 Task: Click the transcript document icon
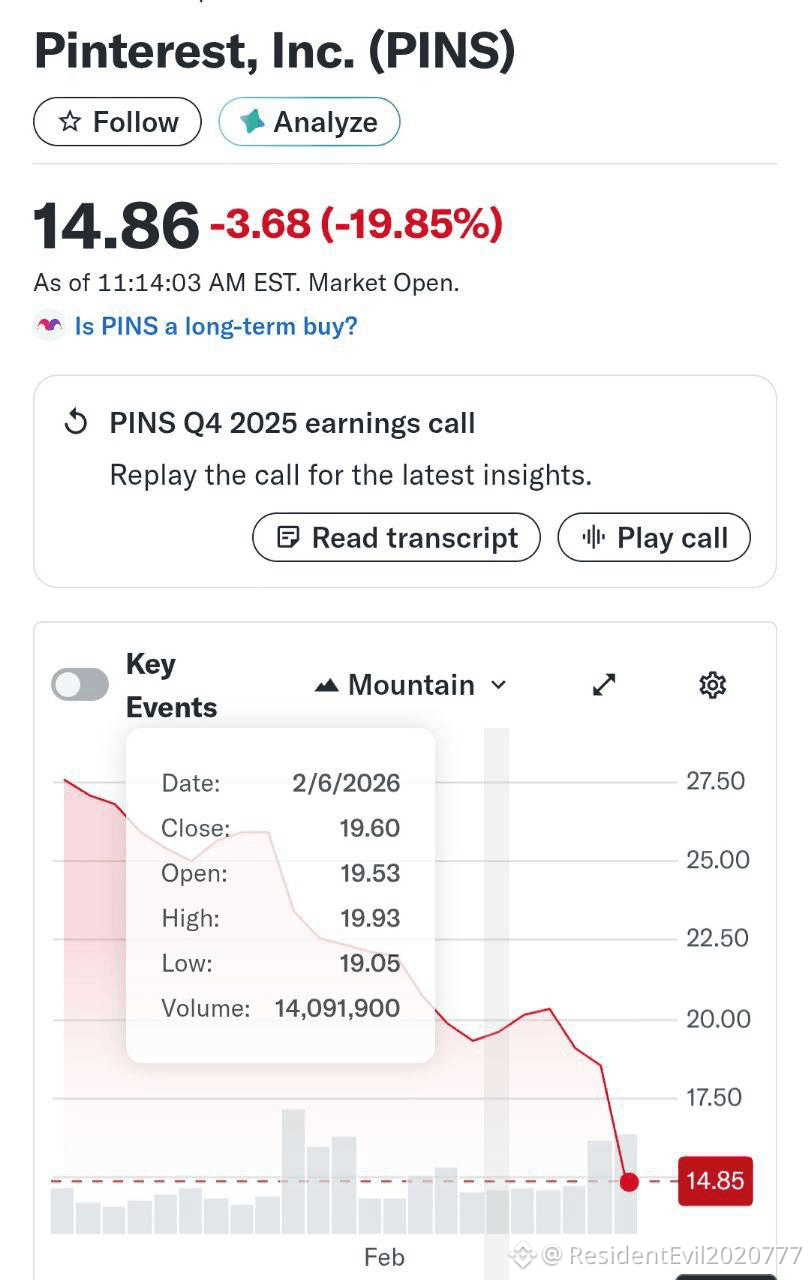288,538
